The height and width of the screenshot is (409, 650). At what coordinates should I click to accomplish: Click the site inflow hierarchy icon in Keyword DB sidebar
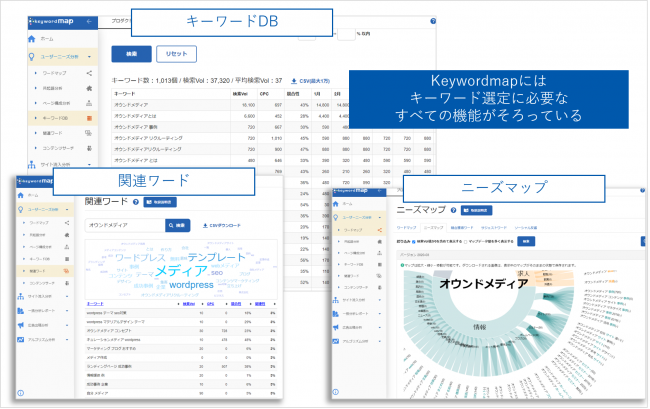[x=32, y=165]
